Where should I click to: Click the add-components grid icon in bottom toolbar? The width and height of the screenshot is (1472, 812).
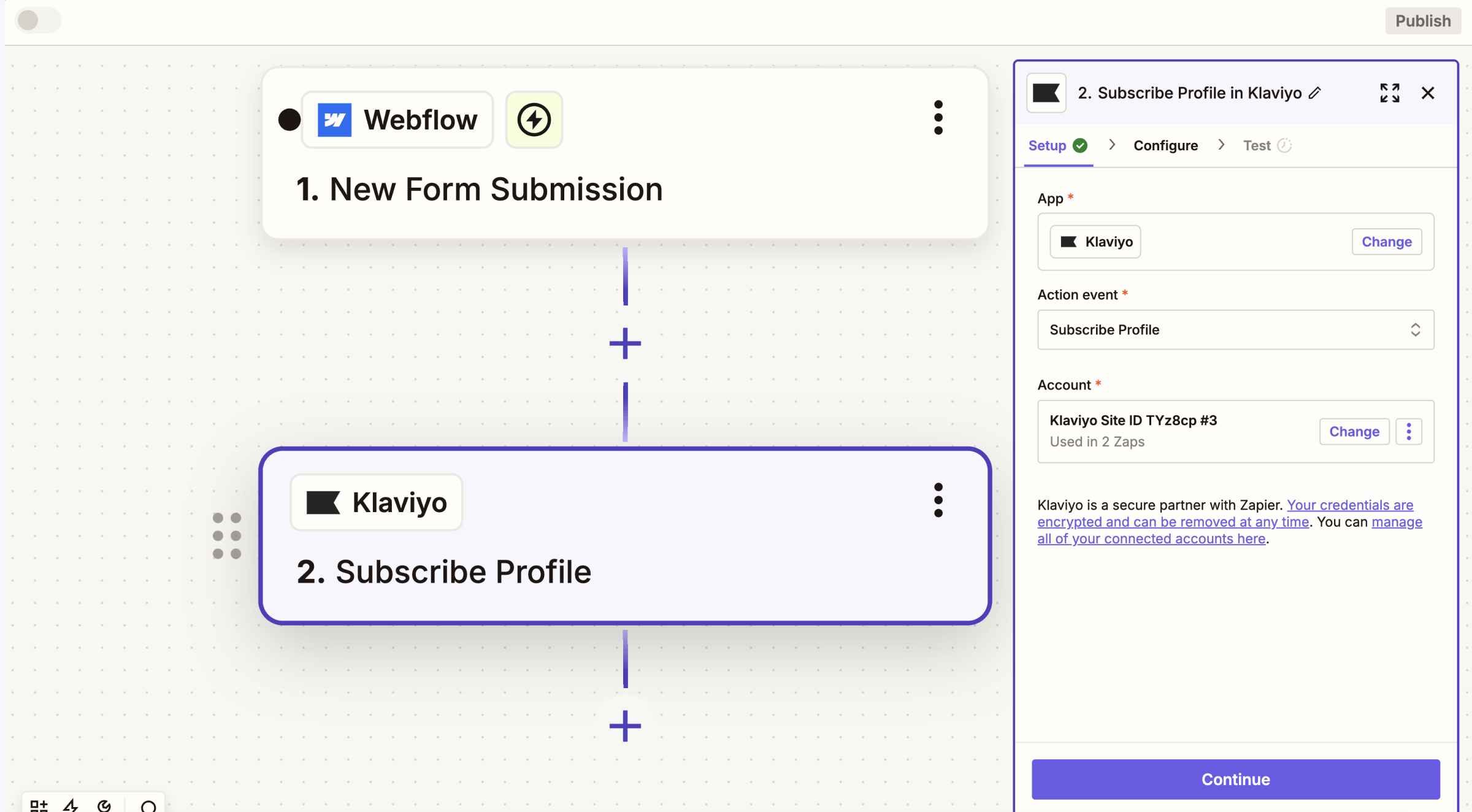coord(38,806)
